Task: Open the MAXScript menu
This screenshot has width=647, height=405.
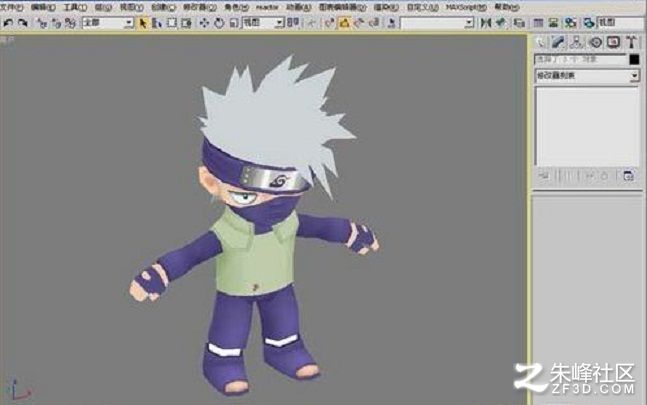Action: tap(466, 7)
